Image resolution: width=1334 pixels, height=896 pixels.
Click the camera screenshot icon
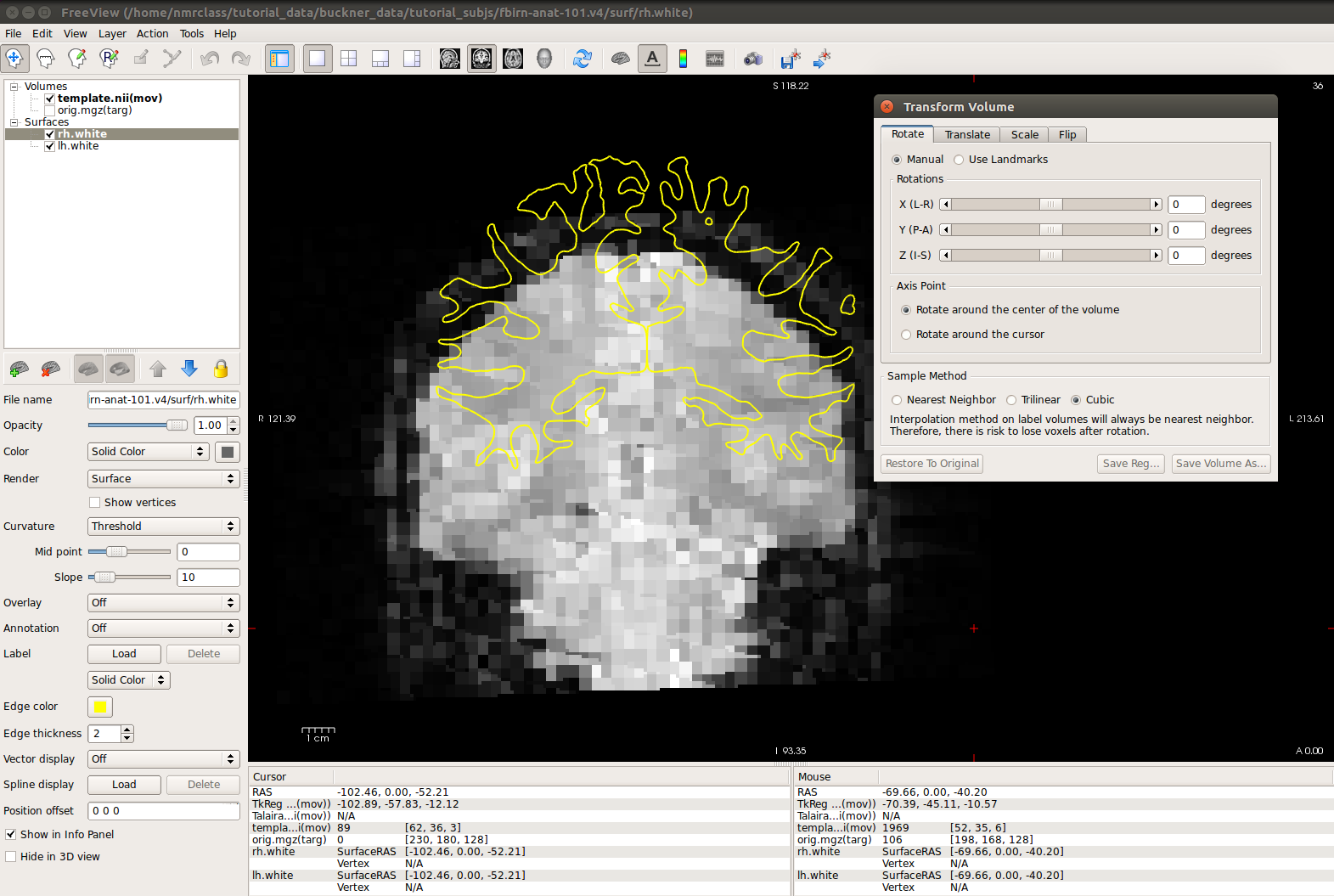(x=752, y=59)
